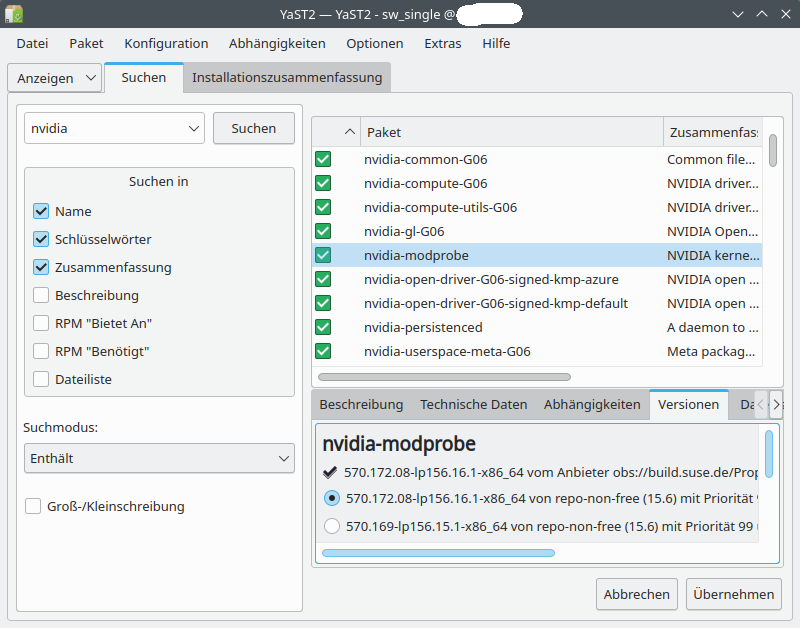800x628 pixels.
Task: Expand the nvidia search term combo box arrow
Action: click(x=193, y=129)
